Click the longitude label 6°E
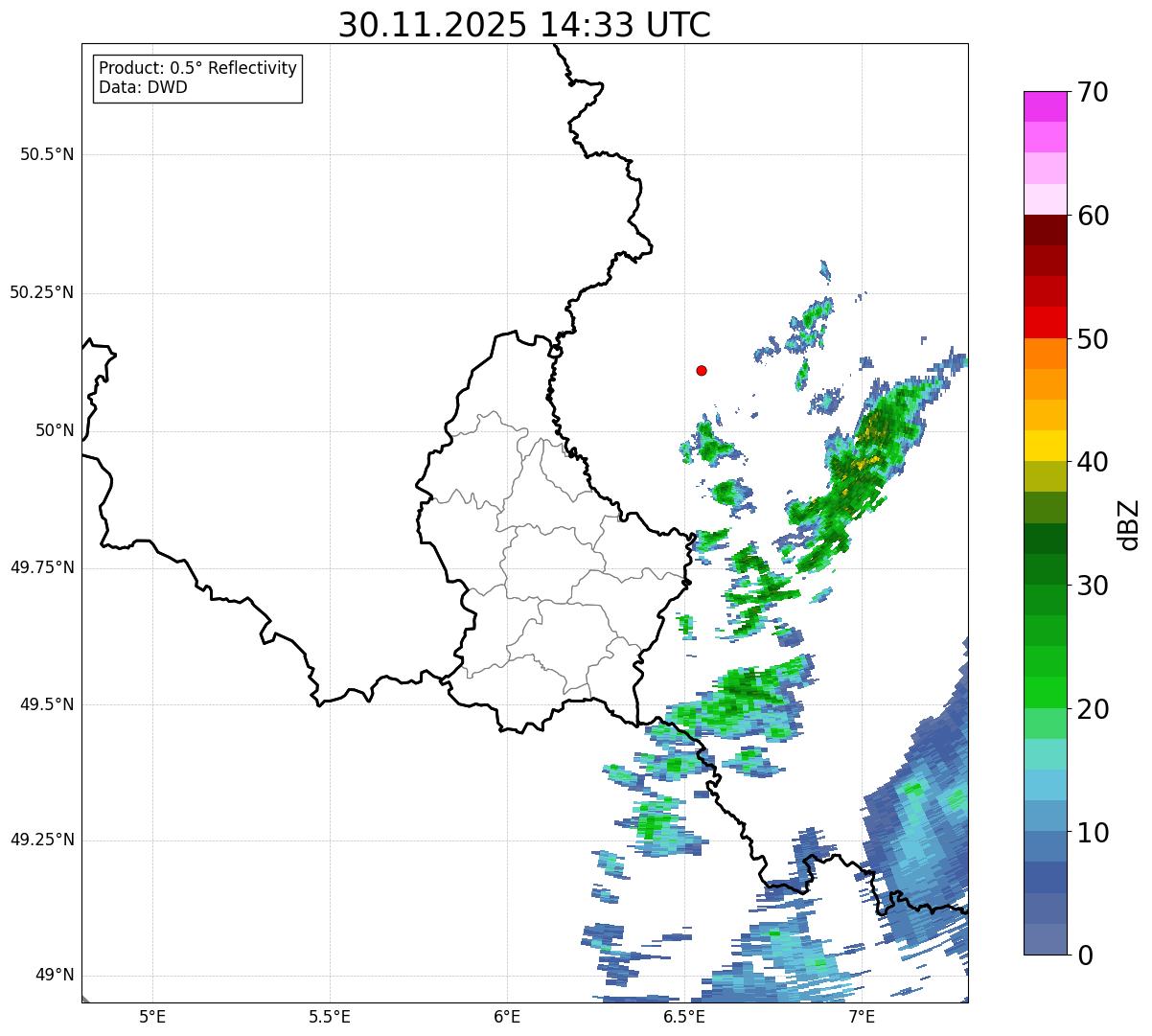 (507, 1016)
